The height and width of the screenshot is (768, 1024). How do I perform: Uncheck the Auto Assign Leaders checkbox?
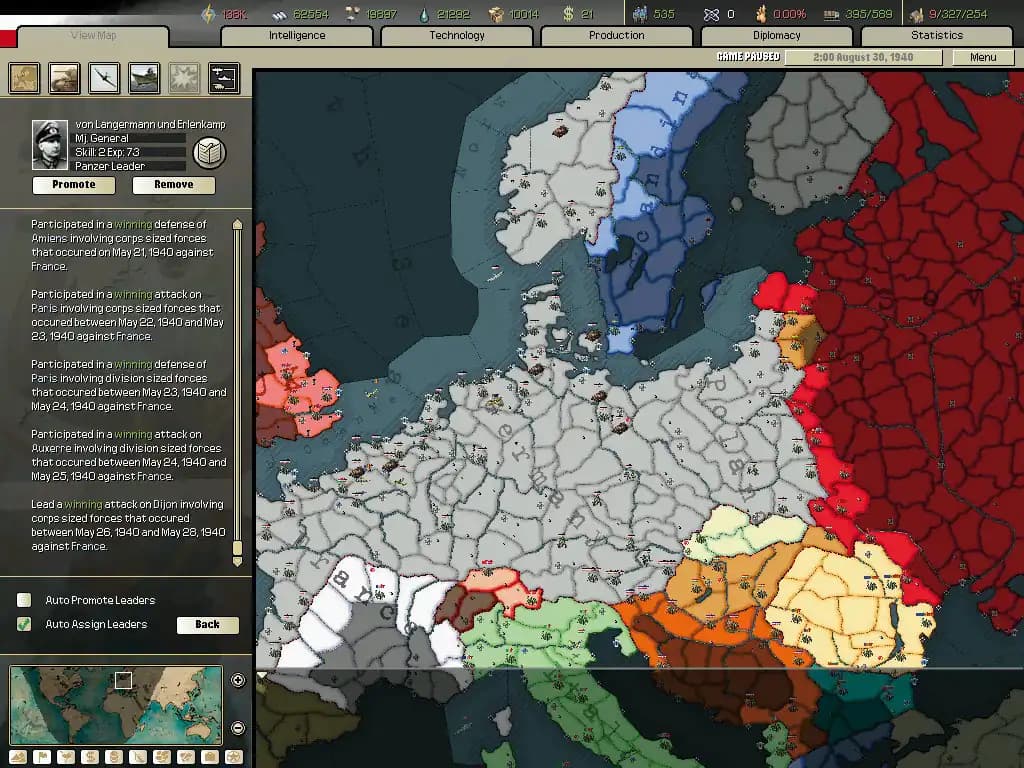pyautogui.click(x=25, y=625)
